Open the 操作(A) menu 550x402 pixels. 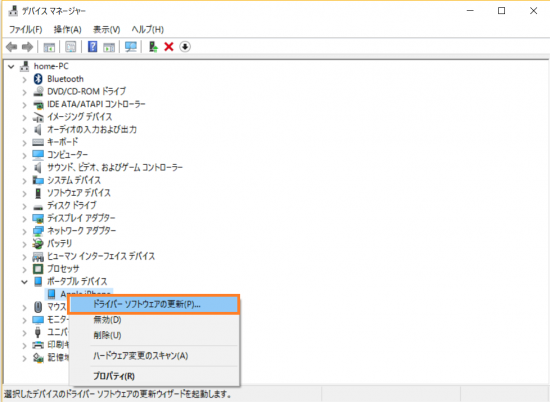(67, 29)
